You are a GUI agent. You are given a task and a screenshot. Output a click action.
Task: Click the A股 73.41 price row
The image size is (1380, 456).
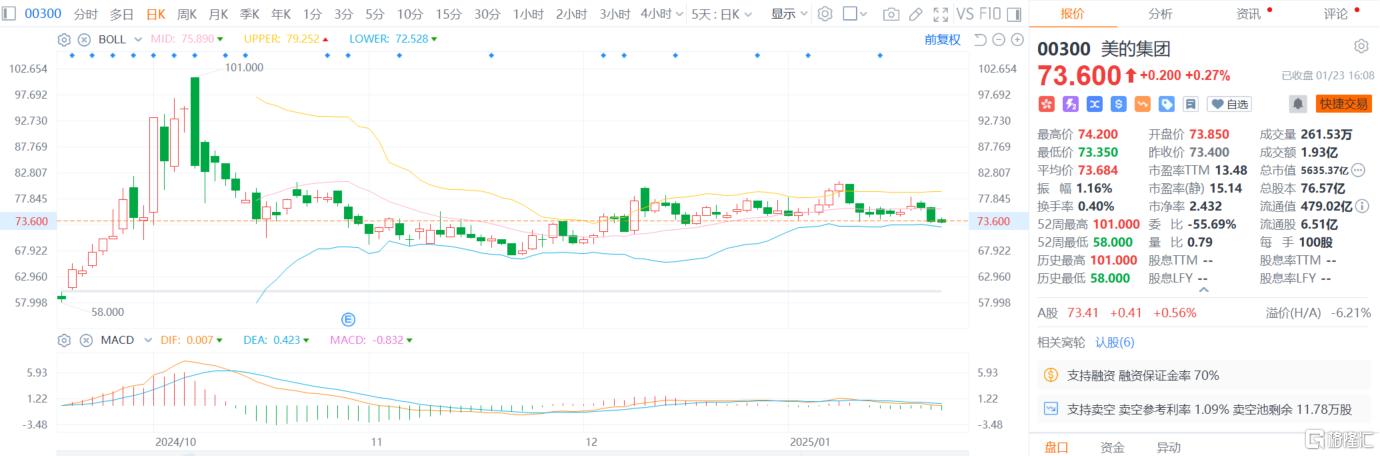pos(1203,312)
